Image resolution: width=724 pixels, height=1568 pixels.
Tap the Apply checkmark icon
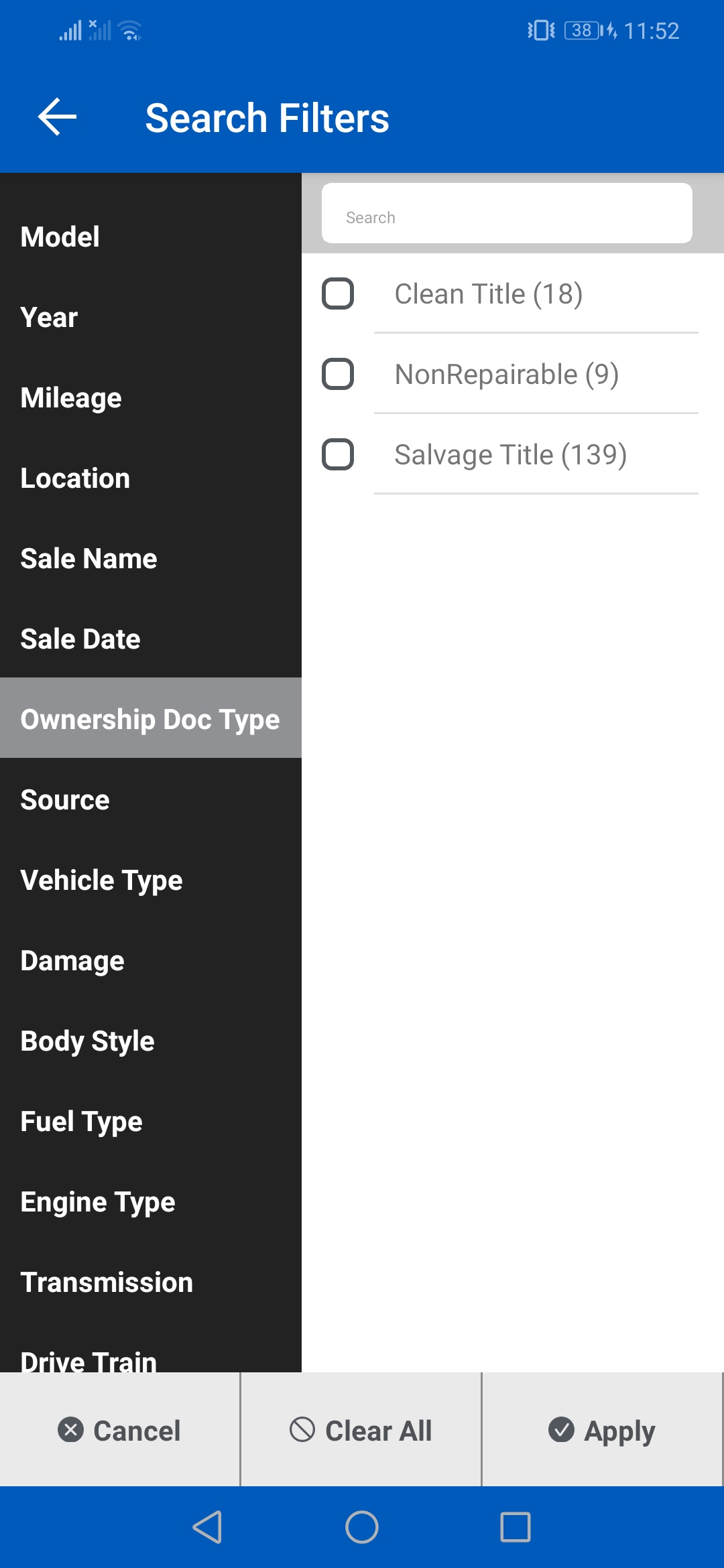pyautogui.click(x=561, y=1429)
